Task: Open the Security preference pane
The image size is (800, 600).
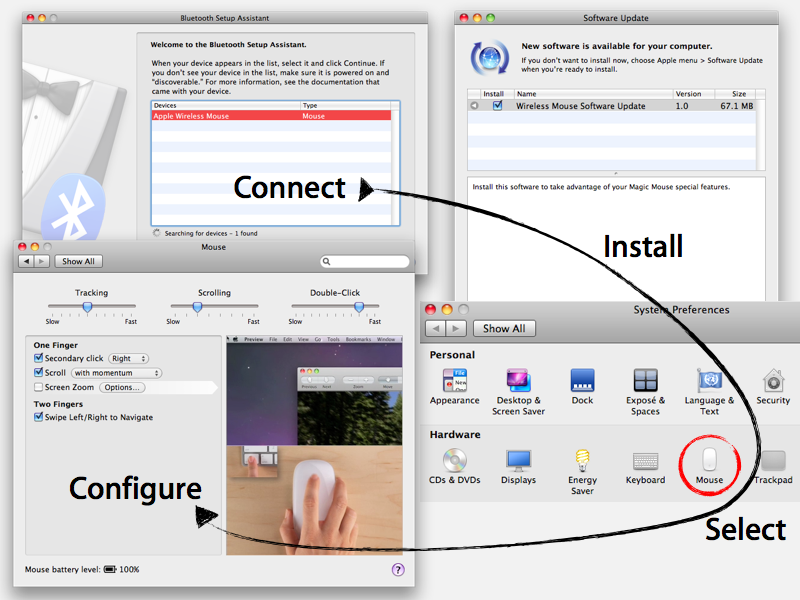Action: (x=773, y=387)
